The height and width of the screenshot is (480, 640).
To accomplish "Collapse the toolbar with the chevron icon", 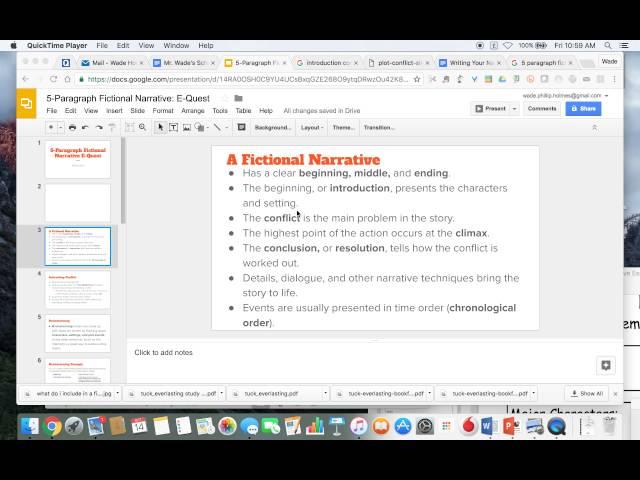I will (594, 127).
